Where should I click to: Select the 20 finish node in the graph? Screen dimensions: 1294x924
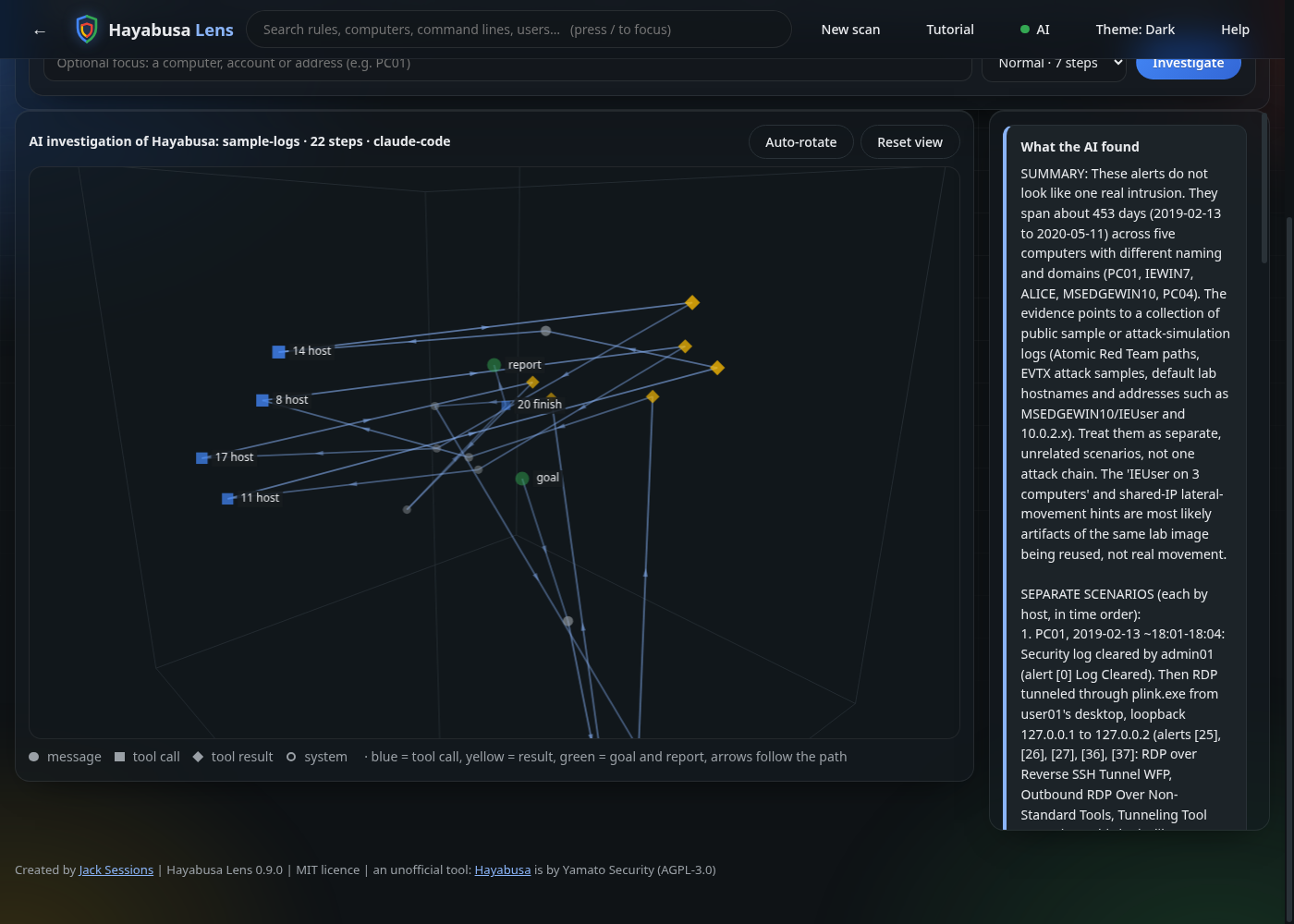tap(507, 405)
